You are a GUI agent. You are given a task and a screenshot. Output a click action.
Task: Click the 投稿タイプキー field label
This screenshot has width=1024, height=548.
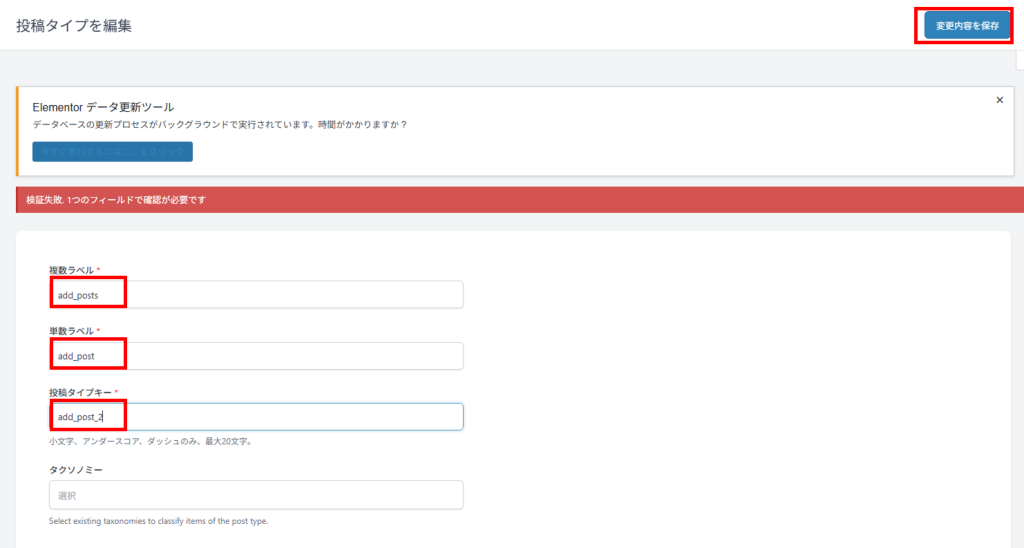tap(80, 393)
